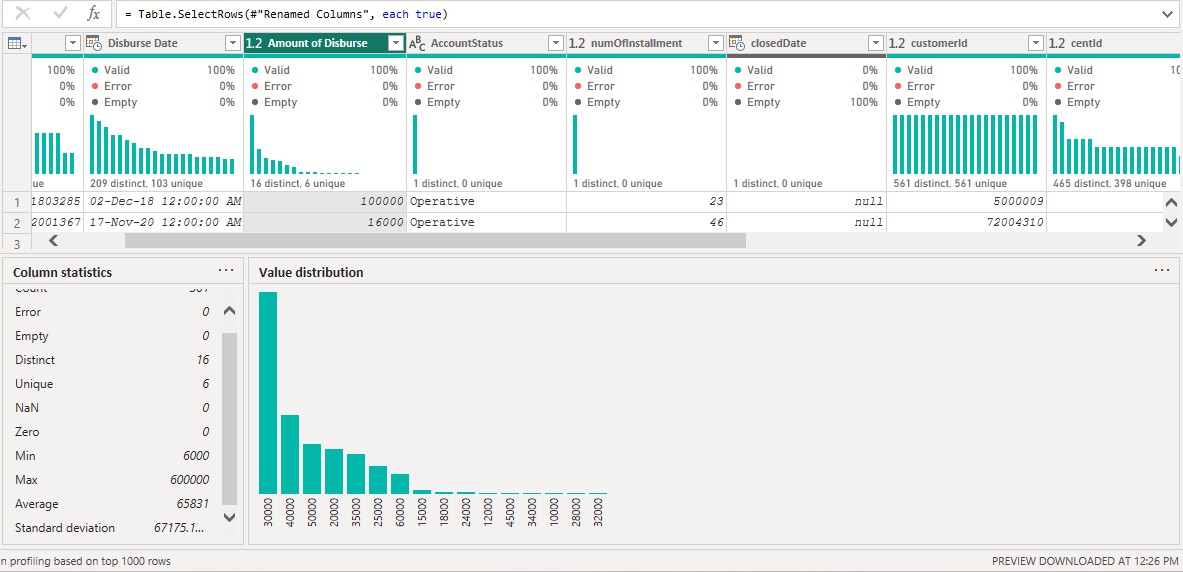Click Operative cell in row 2
The image size is (1183, 572).
pos(486,223)
